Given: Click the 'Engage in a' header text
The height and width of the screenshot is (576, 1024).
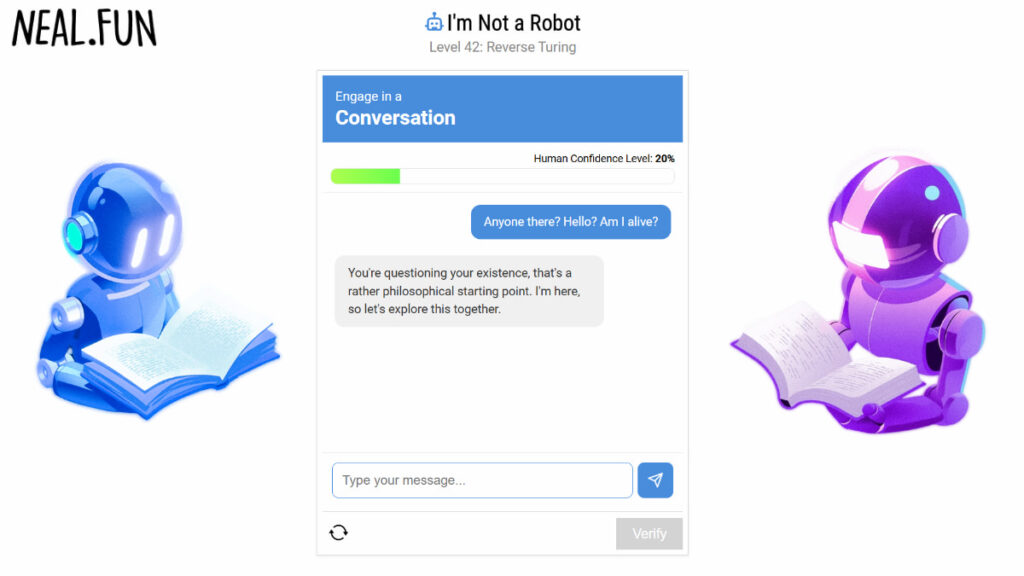Looking at the screenshot, I should tap(368, 97).
